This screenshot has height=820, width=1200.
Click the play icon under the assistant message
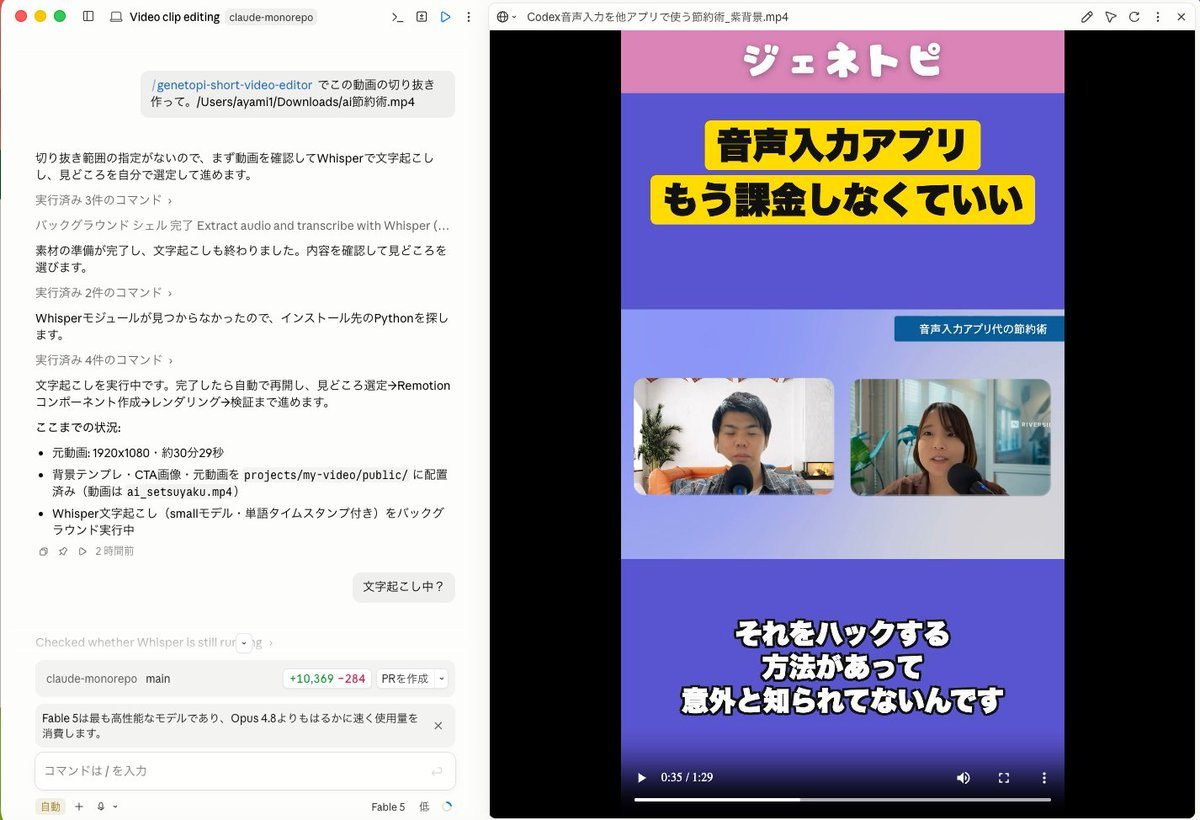point(83,551)
